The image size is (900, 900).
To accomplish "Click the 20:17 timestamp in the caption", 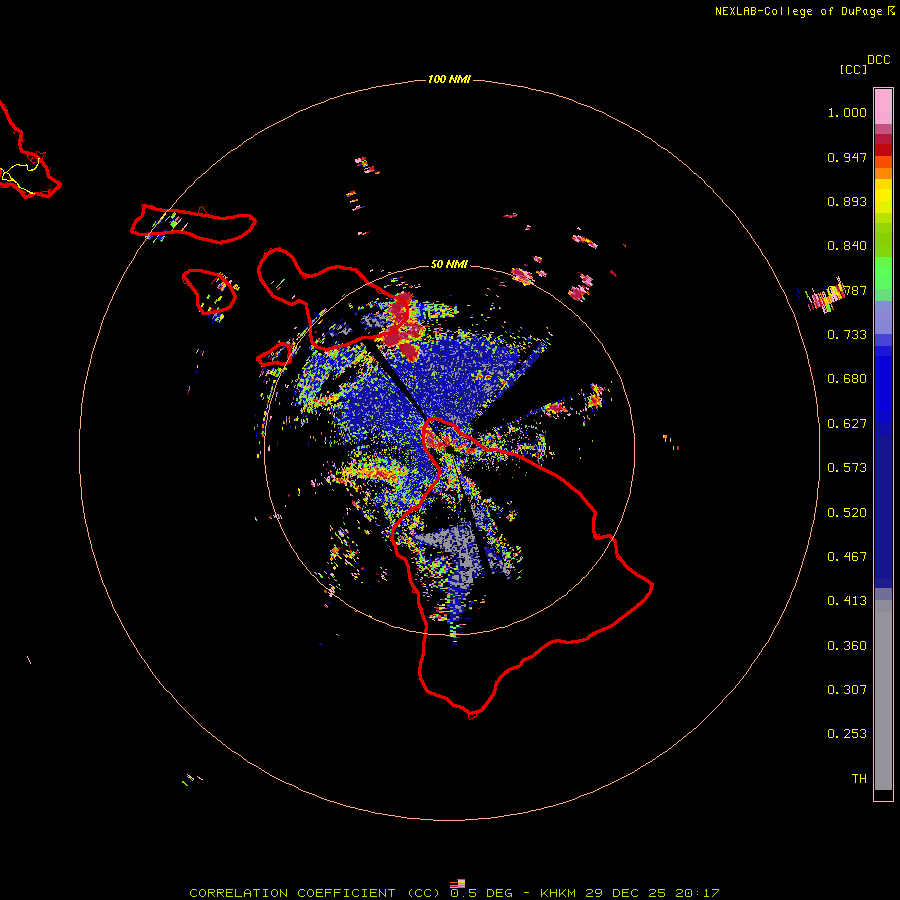I will click(697, 893).
